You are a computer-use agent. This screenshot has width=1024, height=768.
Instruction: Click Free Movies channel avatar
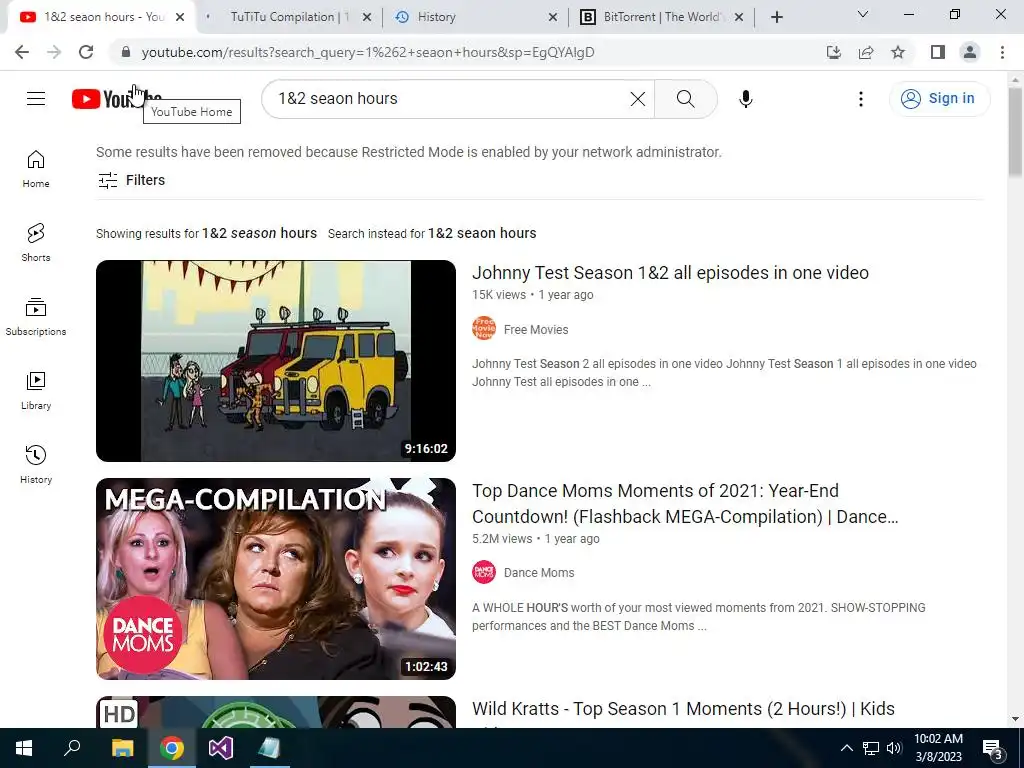[484, 328]
